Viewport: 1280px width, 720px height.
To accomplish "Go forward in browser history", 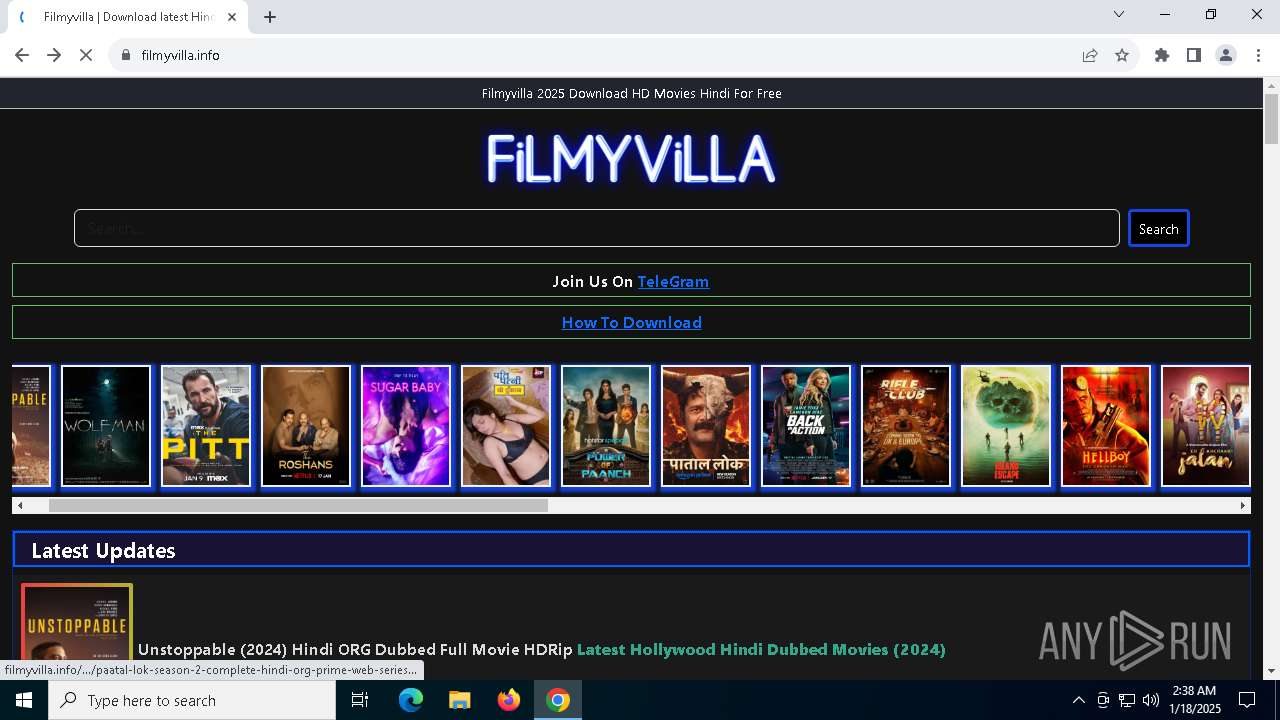I will pyautogui.click(x=54, y=55).
